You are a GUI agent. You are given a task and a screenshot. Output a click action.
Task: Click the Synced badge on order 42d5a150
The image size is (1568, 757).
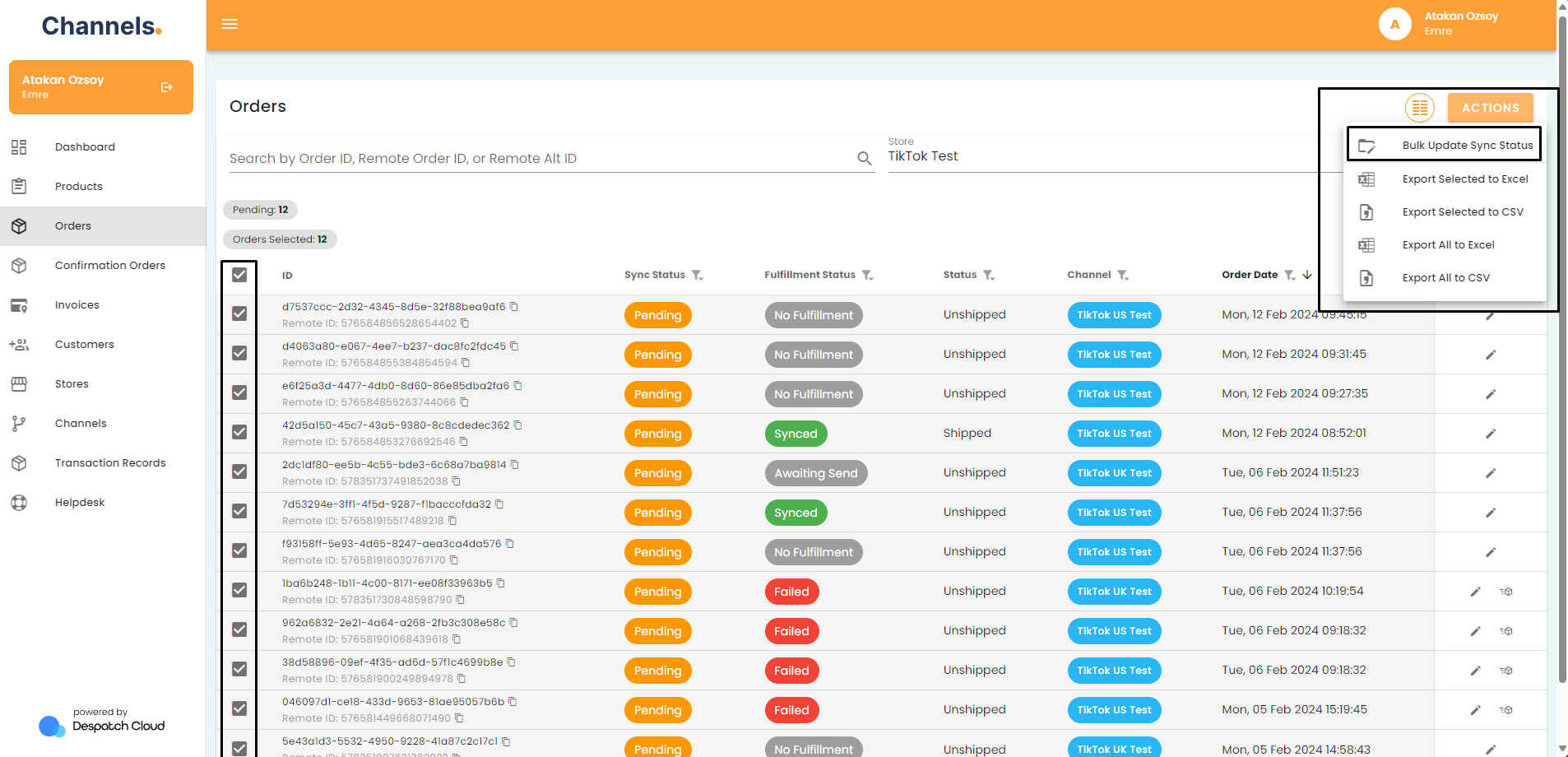[796, 434]
